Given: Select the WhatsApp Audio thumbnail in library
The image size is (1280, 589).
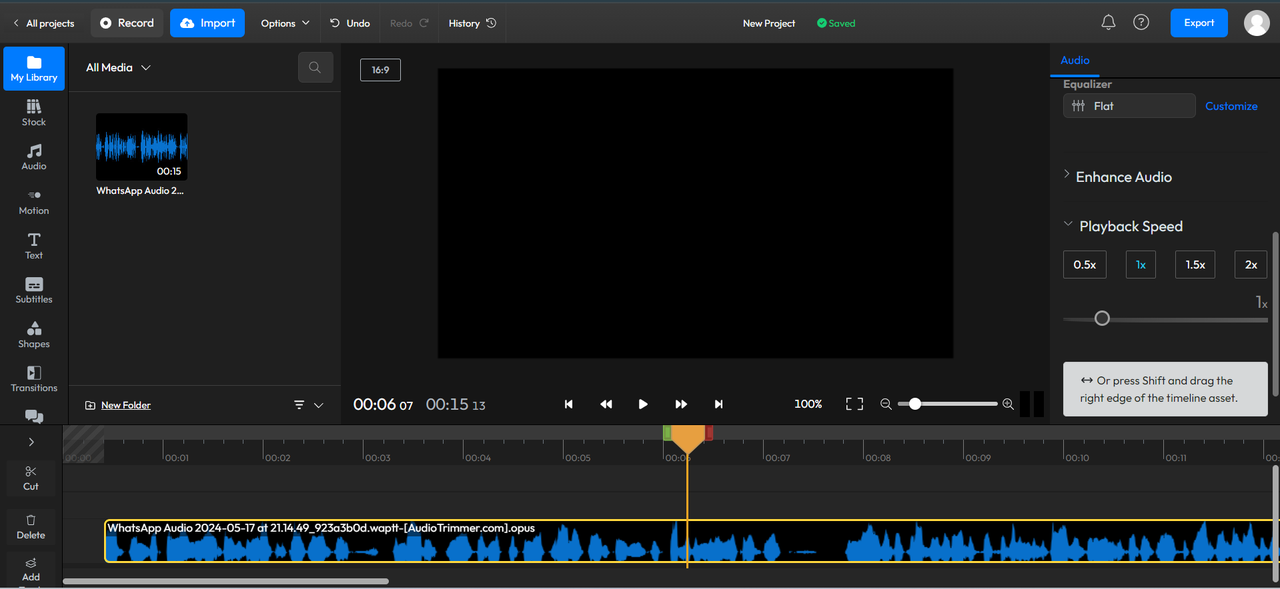Looking at the screenshot, I should click(x=141, y=147).
